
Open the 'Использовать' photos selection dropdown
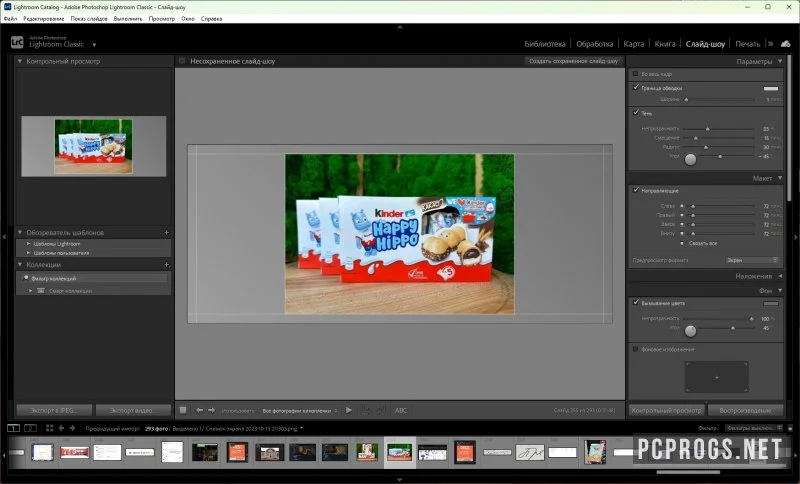[x=300, y=411]
